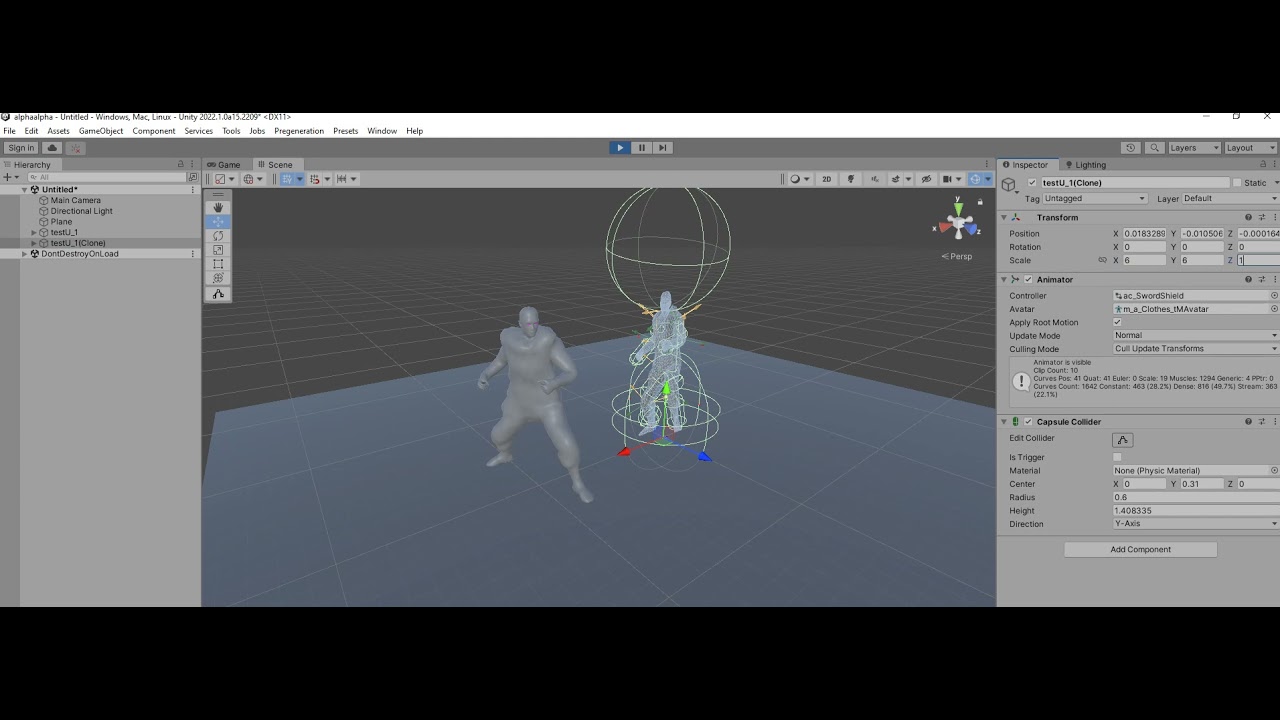
Task: Expand the DontDestroyOnLoad hierarchy item
Action: point(23,253)
